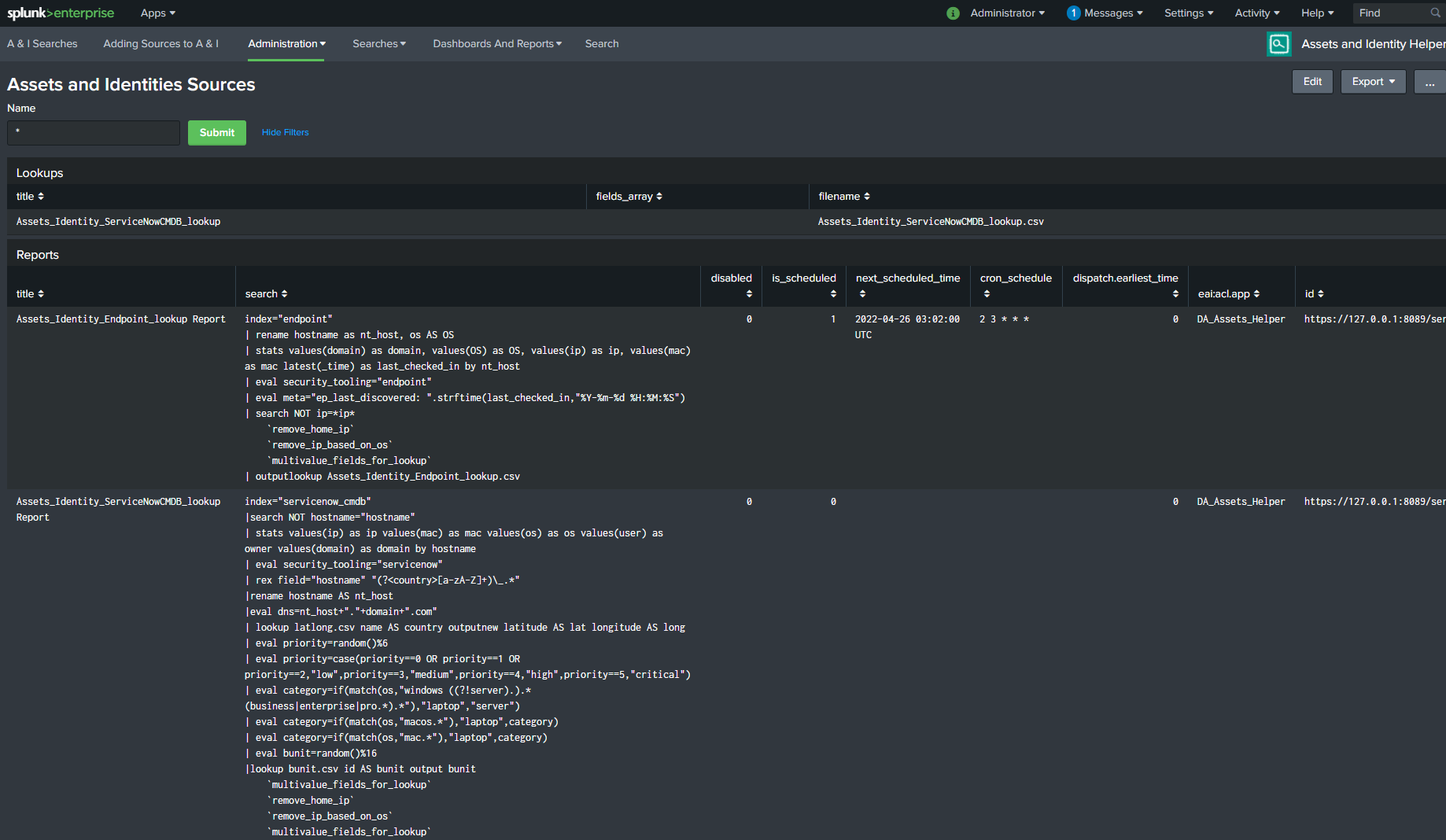Click Assets_Identity_Endpoint_lookup Report title cell
1446x840 pixels.
(x=120, y=319)
